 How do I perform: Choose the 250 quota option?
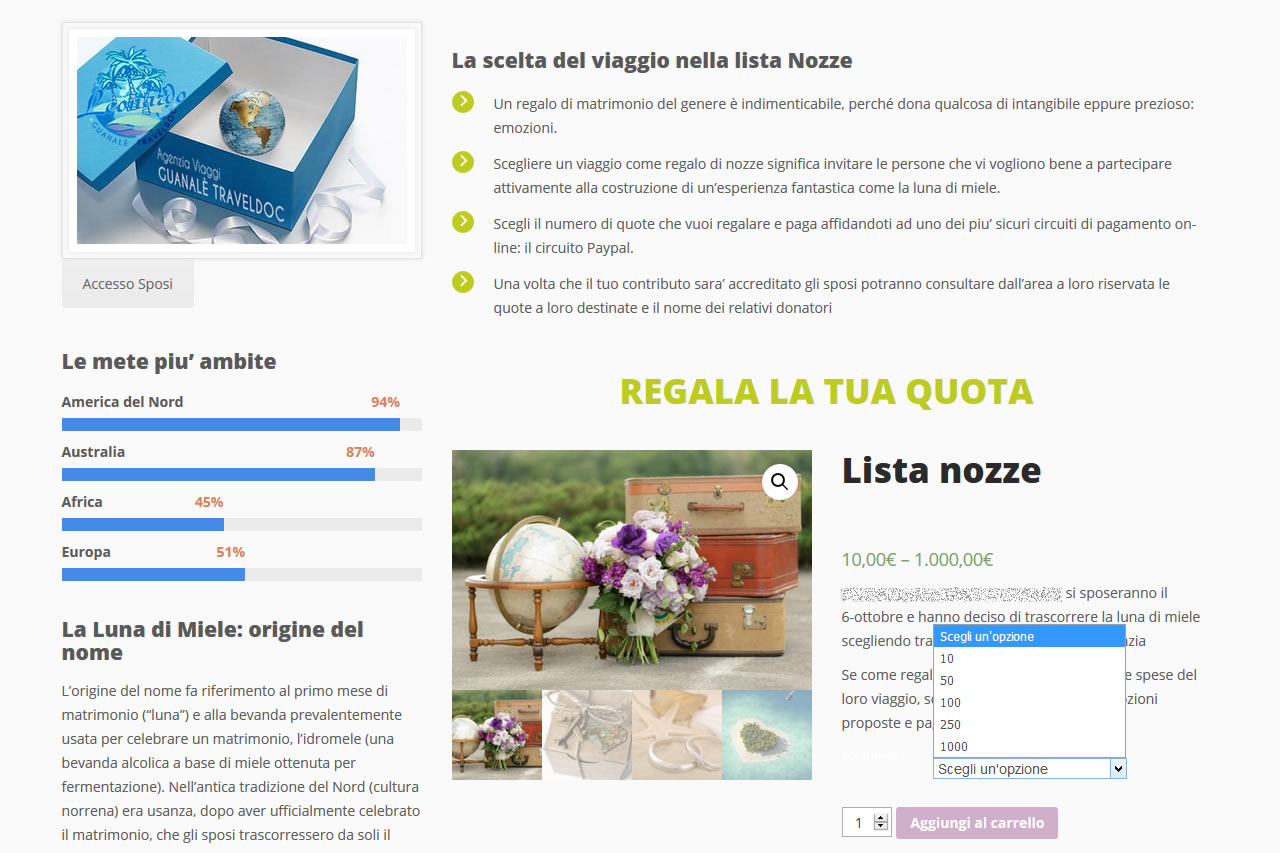click(1029, 724)
